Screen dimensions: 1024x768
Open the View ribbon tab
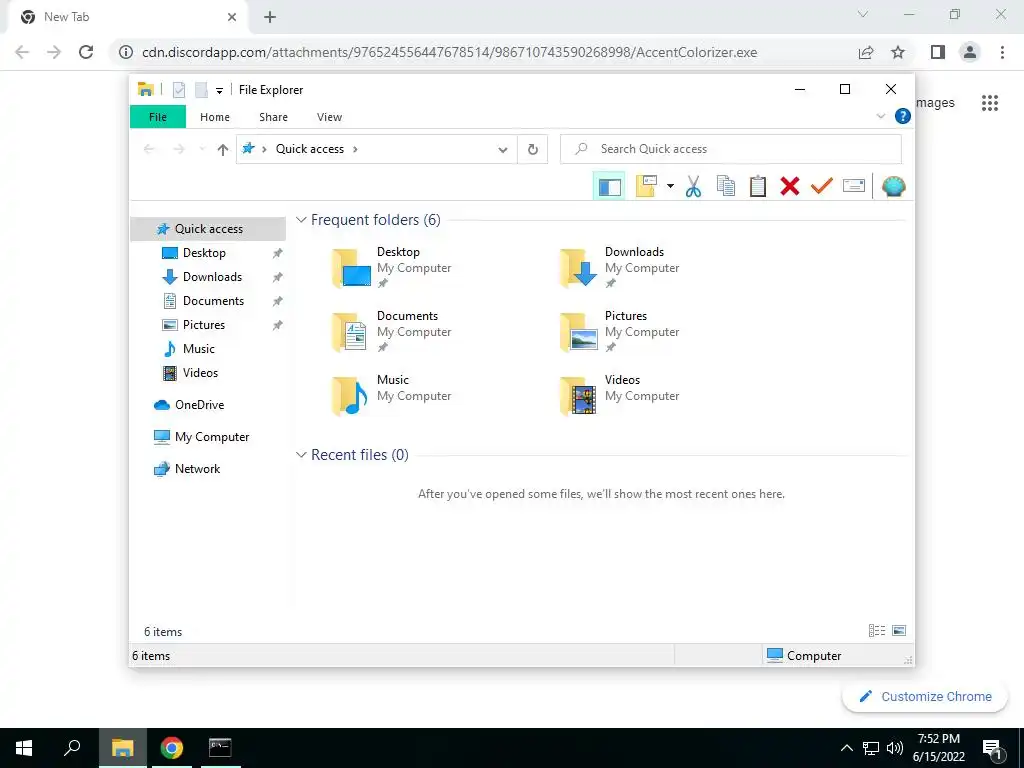click(x=329, y=117)
